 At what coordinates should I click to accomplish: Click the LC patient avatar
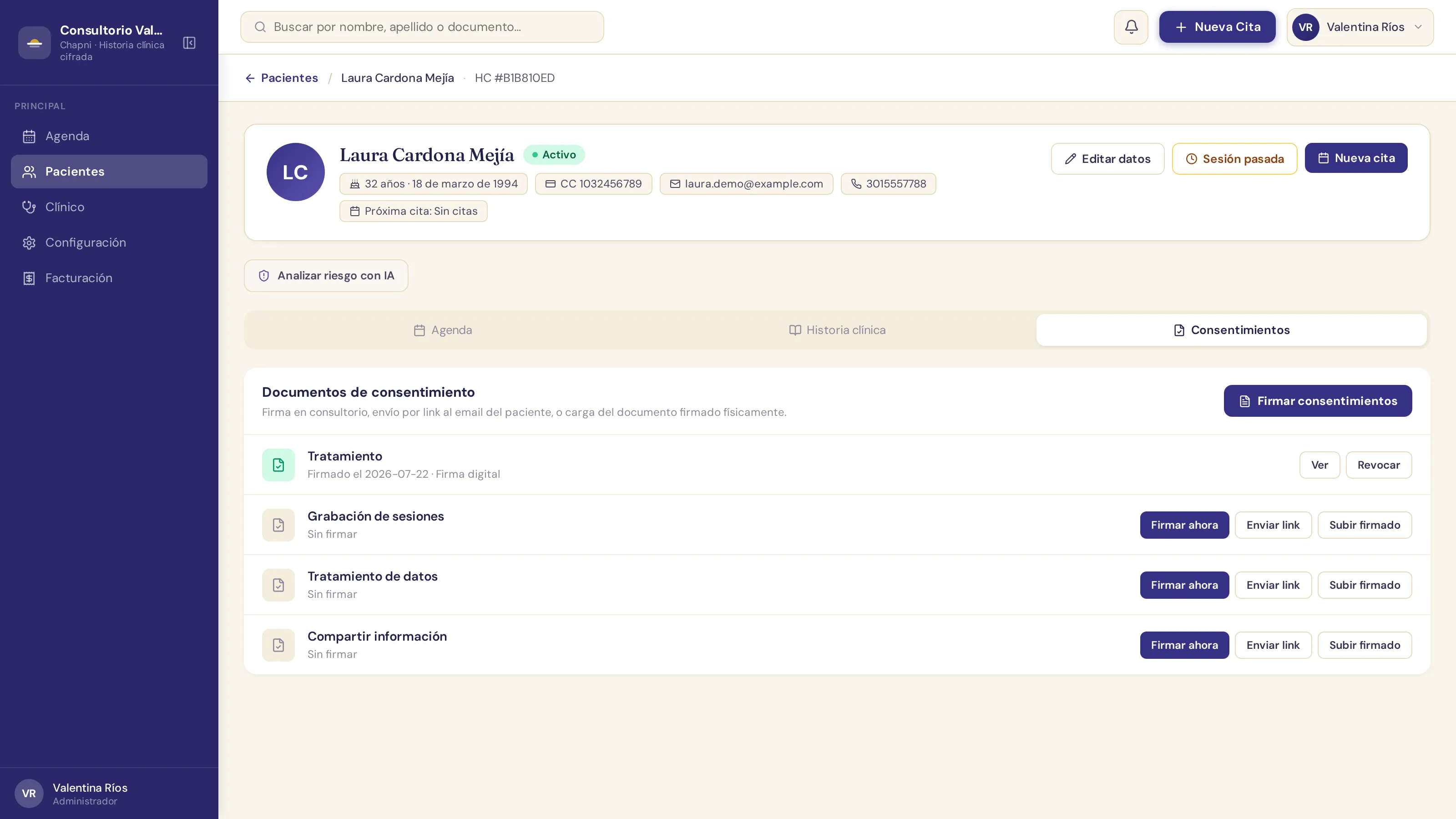pyautogui.click(x=296, y=172)
